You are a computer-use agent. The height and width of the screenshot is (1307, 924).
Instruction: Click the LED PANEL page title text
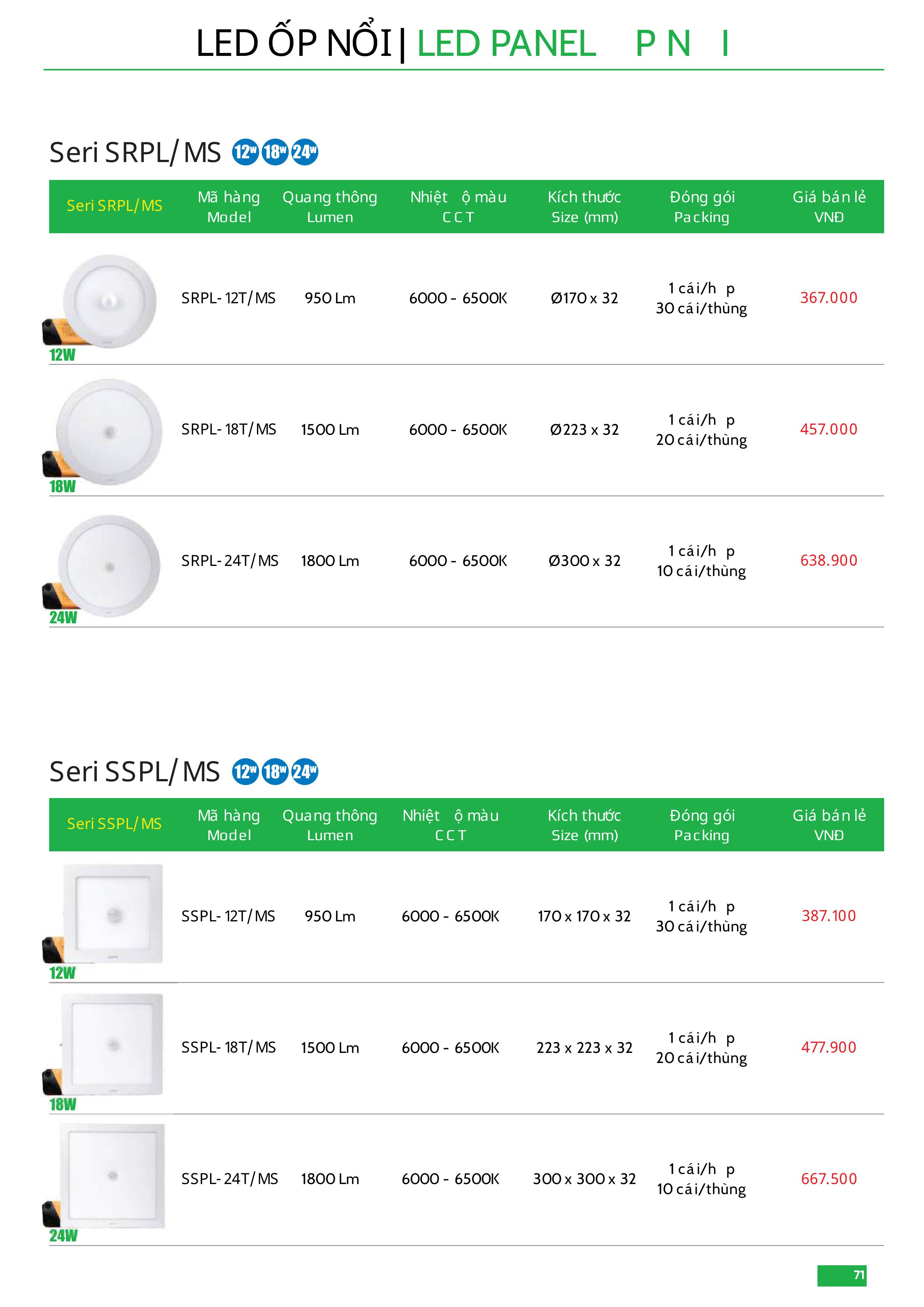(x=507, y=43)
